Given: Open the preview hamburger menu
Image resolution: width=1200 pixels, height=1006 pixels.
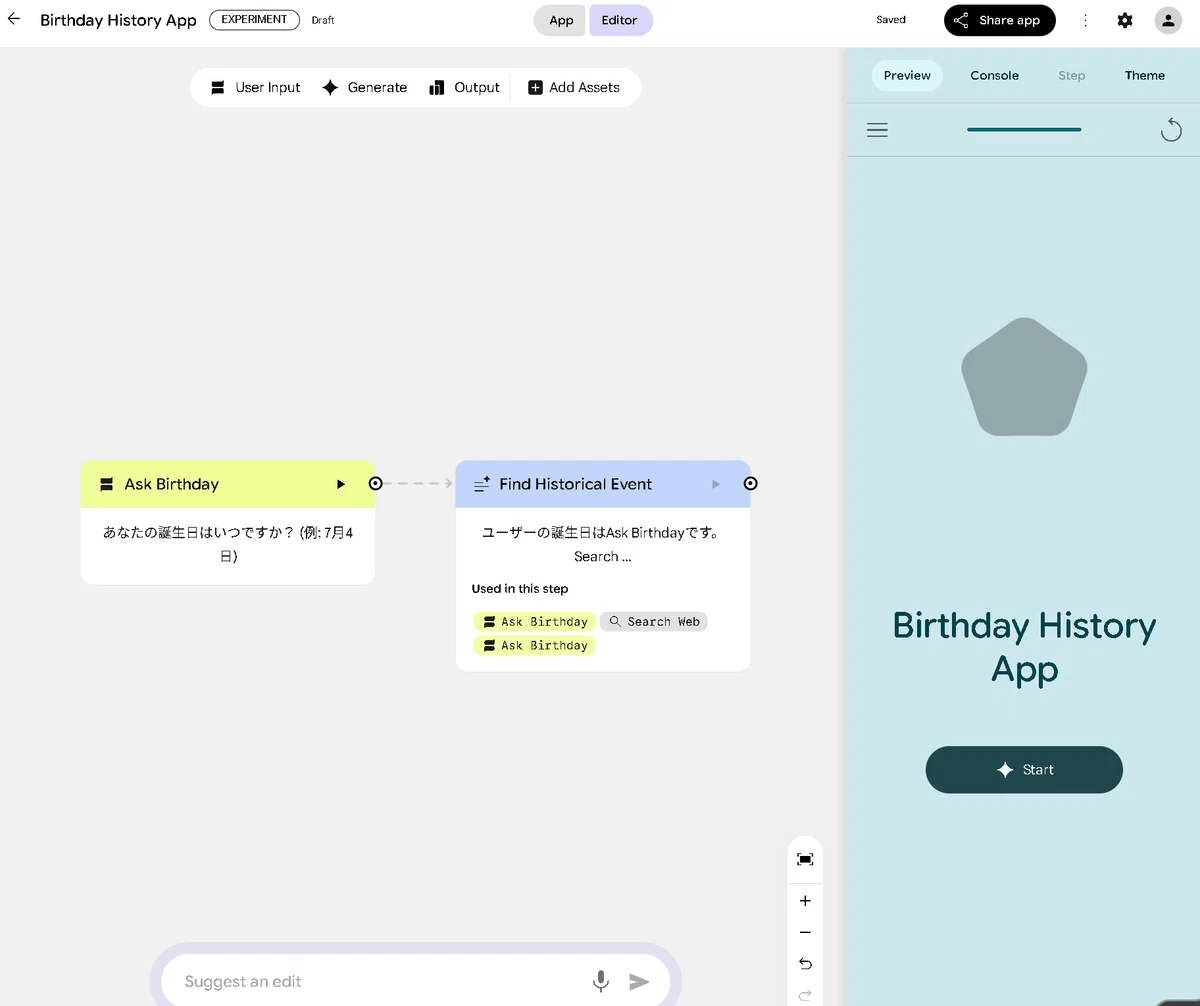Looking at the screenshot, I should coord(877,130).
